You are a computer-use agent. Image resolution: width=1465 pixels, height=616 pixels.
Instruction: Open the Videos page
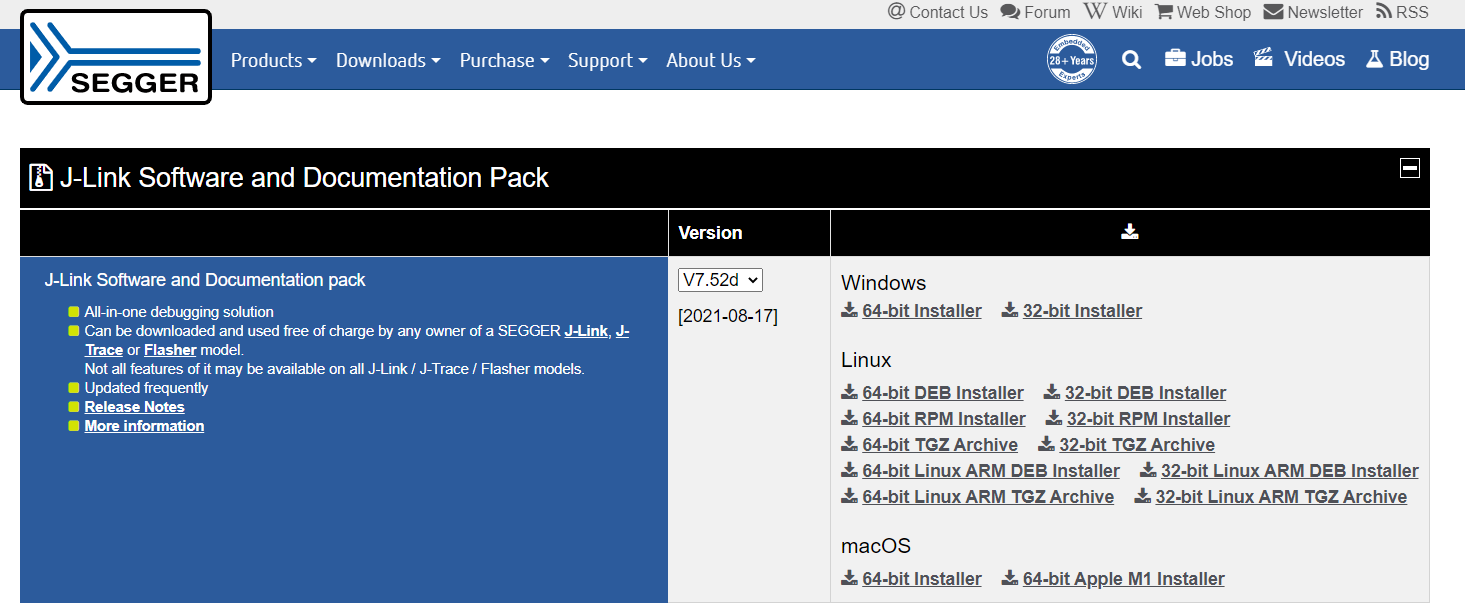click(x=1299, y=59)
